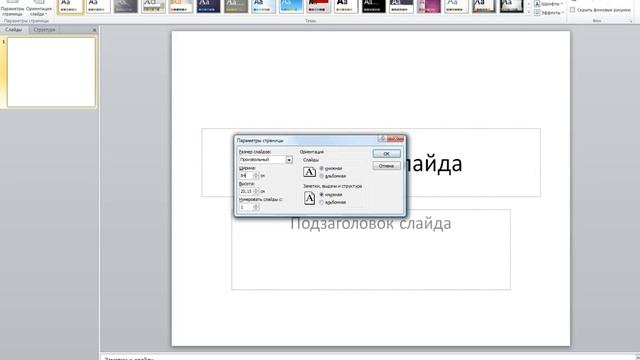Viewport: 640px width, 360px height.
Task: Switch to the Слайды panel tab
Action: (13, 30)
